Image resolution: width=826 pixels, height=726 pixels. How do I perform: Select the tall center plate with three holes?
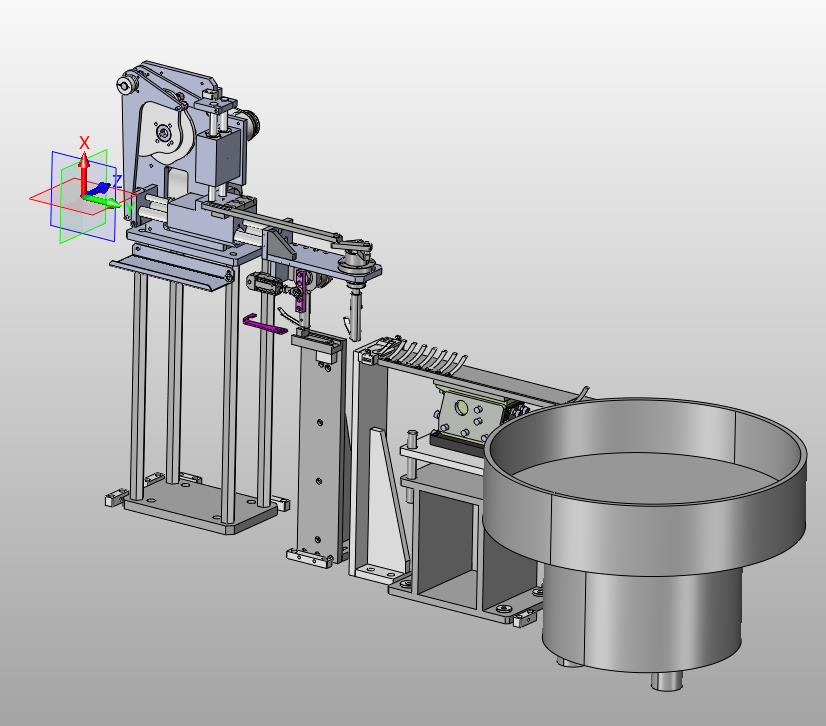[x=318, y=450]
